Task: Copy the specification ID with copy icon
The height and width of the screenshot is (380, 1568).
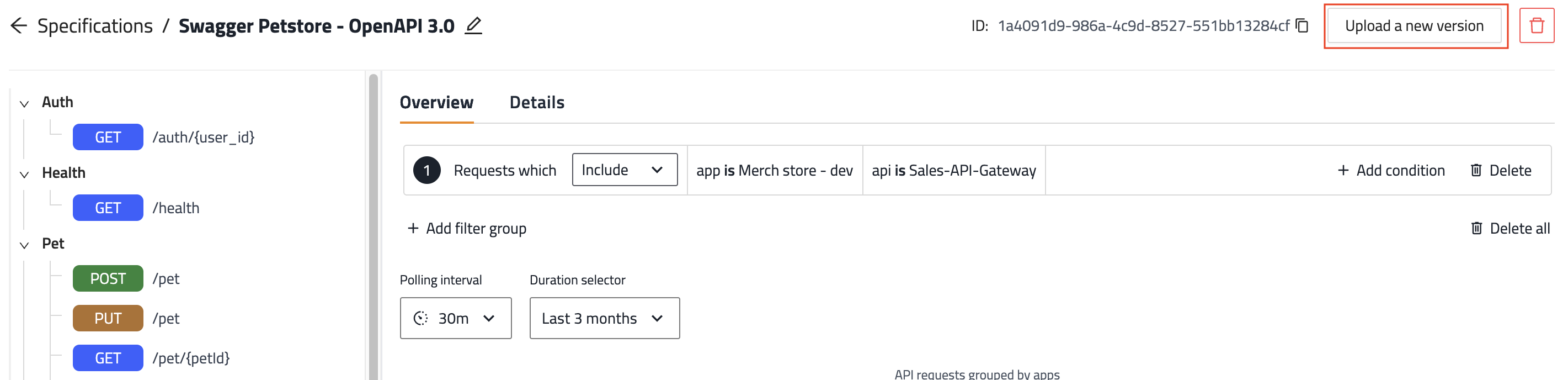Action: click(x=1302, y=25)
